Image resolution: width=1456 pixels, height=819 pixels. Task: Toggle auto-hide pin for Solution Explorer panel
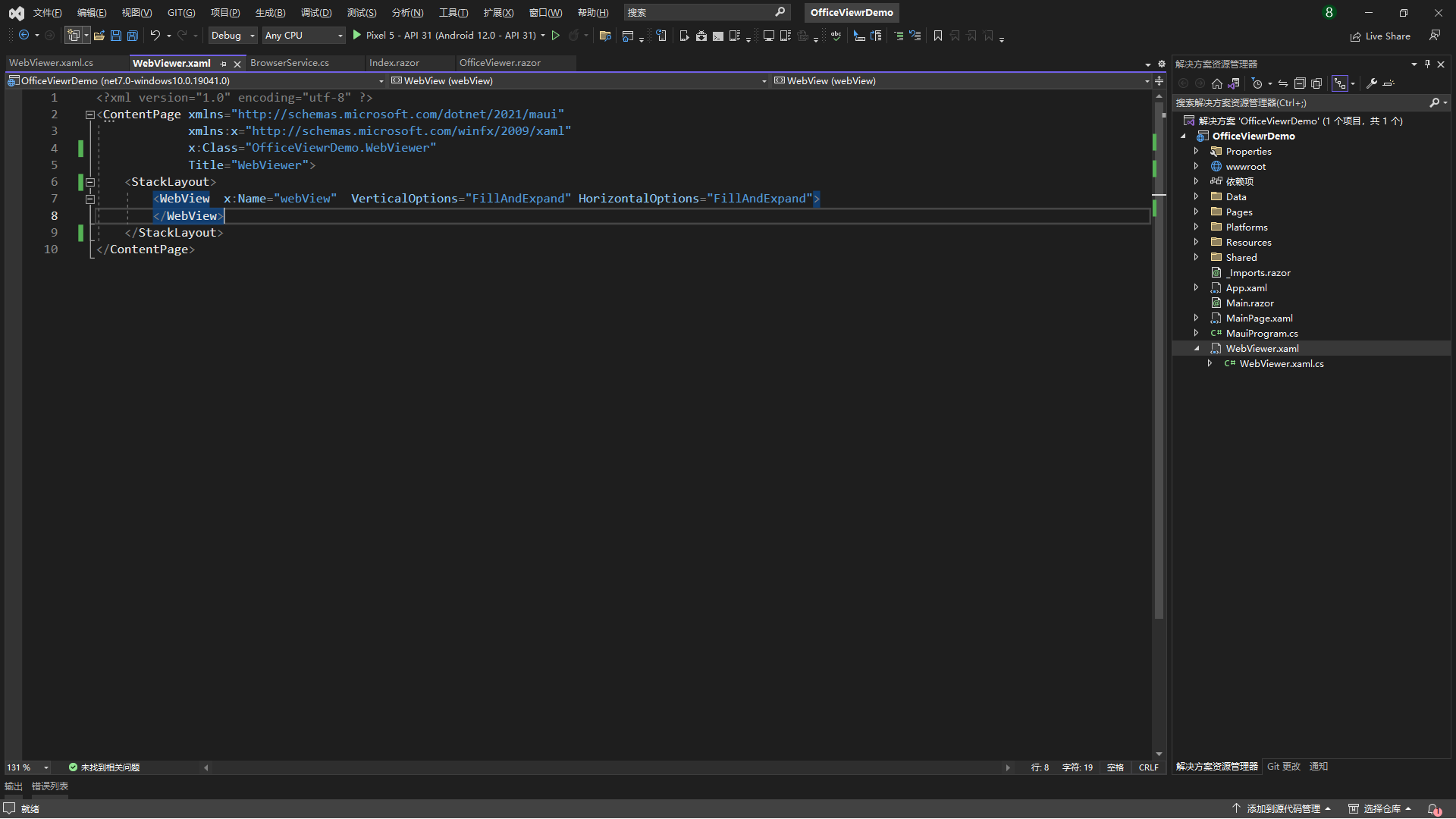(x=1427, y=64)
